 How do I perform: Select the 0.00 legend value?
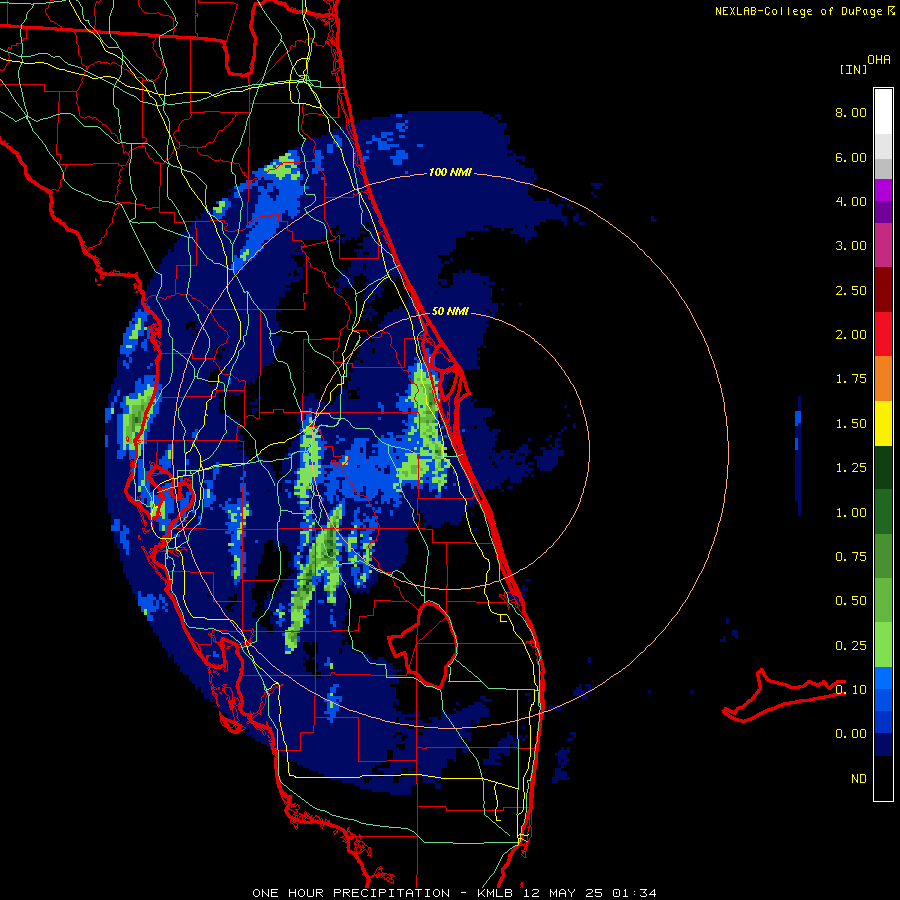point(851,734)
